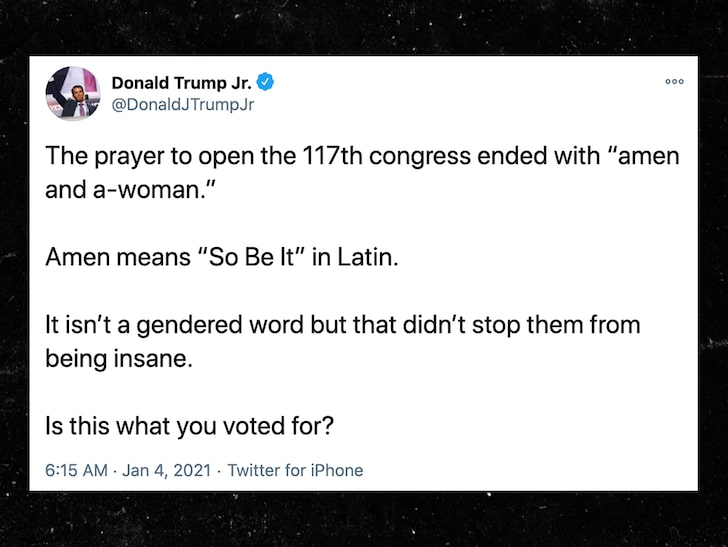The image size is (728, 547).
Task: Click the question 'Is this what you voted for?'
Action: tap(189, 426)
